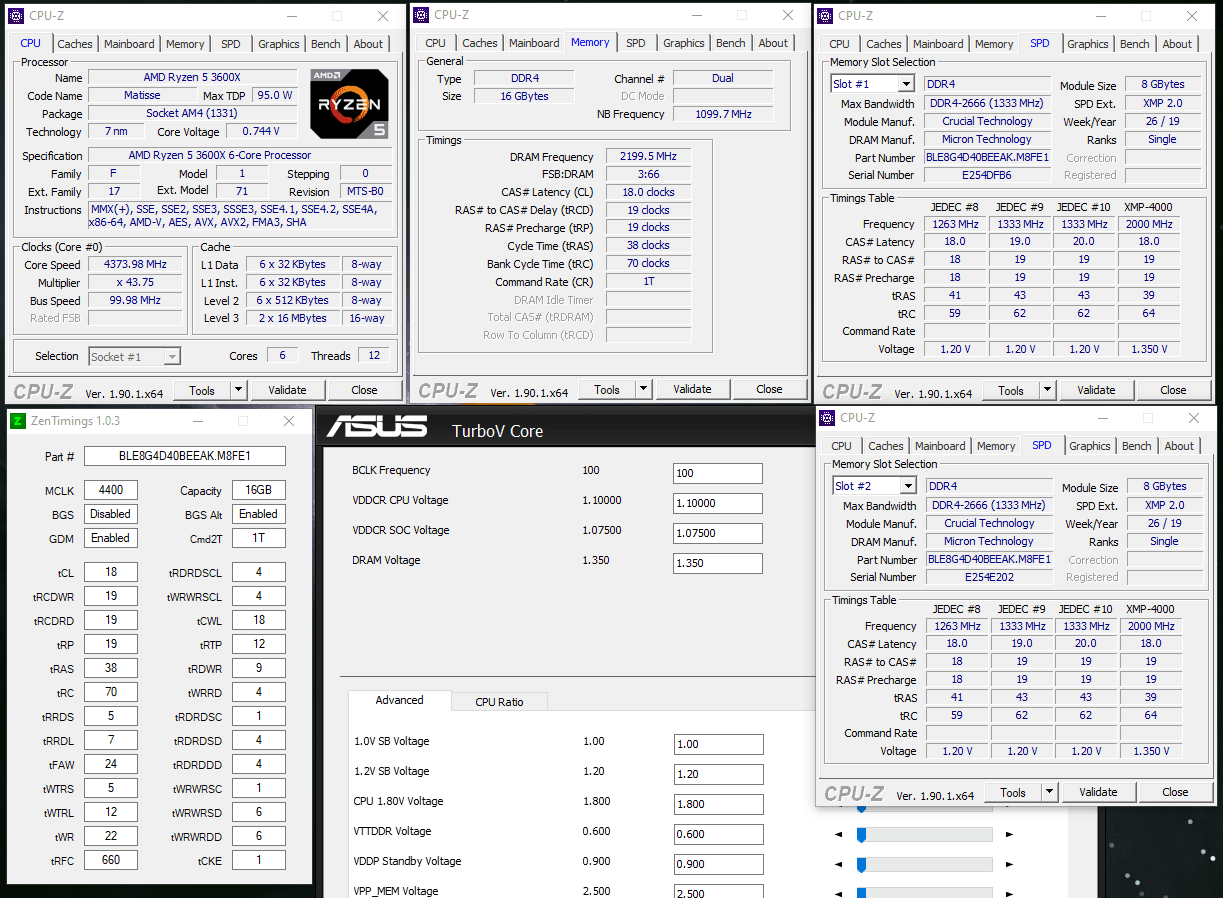Select Advanced tab in TurboV Core

[x=400, y=700]
